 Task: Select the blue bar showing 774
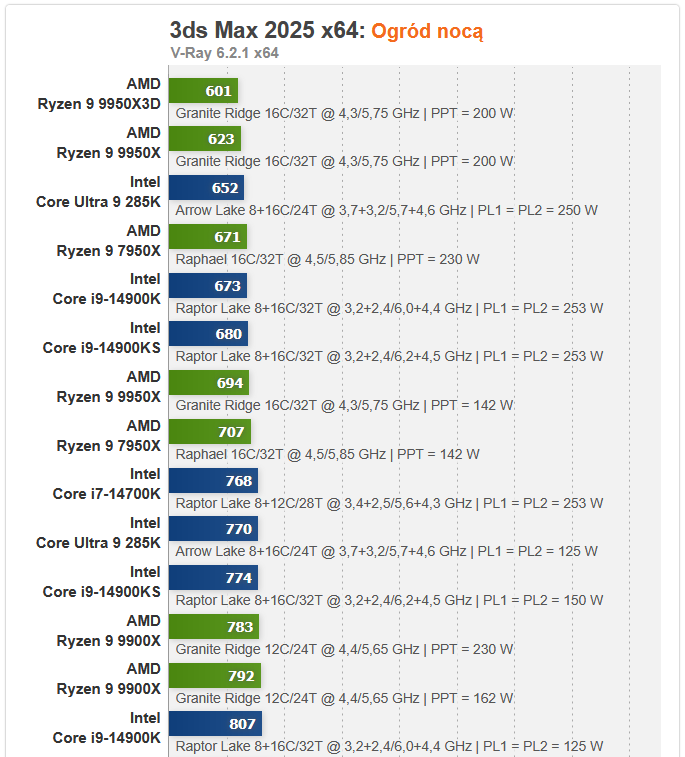point(214,578)
